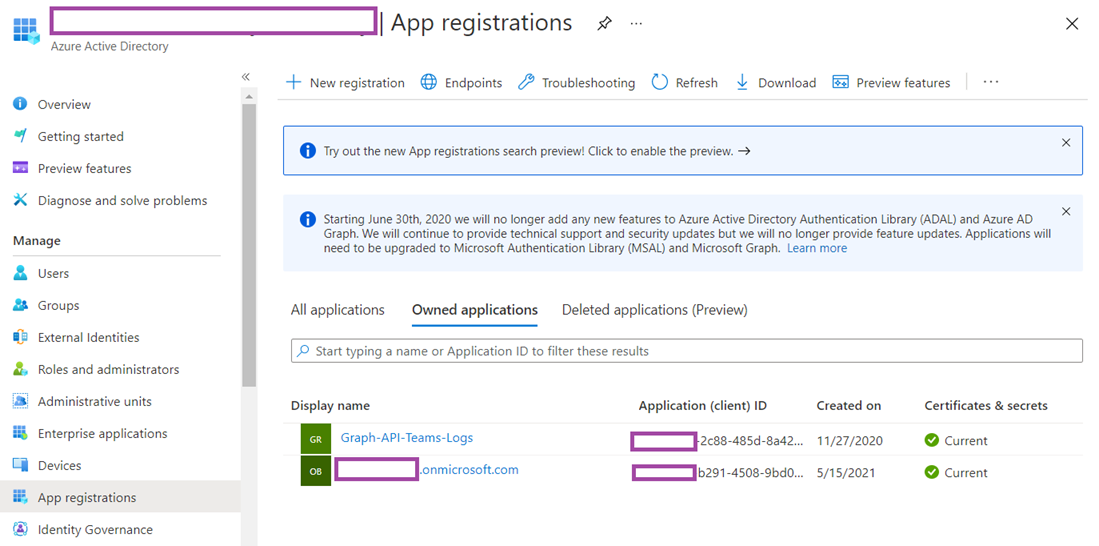Click the left navigation scrollbar thumb
Image resolution: width=1099 pixels, height=546 pixels.
click(249, 245)
